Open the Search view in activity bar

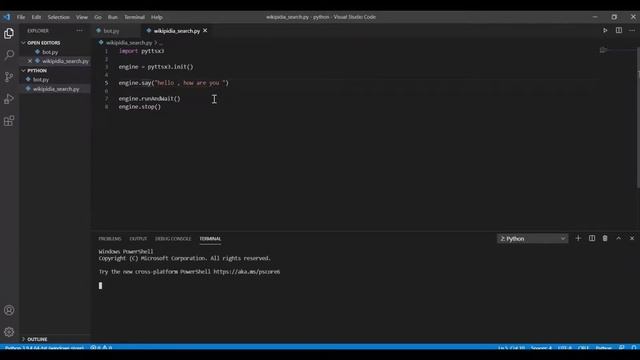tap(9, 55)
